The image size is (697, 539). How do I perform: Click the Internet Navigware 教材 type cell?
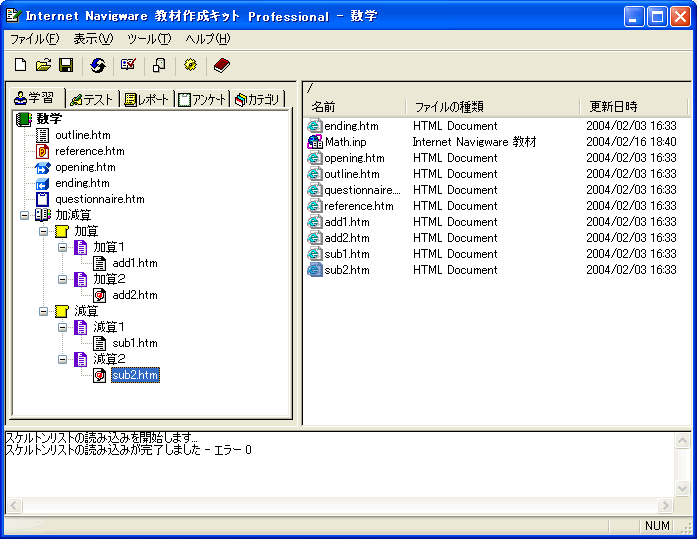[x=474, y=142]
